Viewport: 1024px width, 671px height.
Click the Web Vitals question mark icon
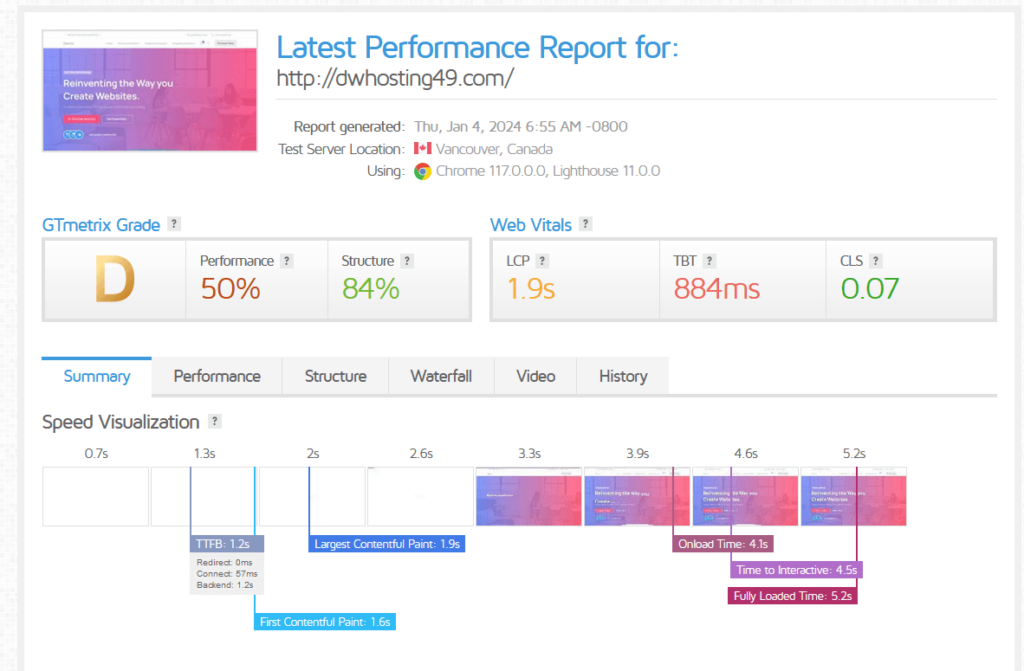(585, 223)
